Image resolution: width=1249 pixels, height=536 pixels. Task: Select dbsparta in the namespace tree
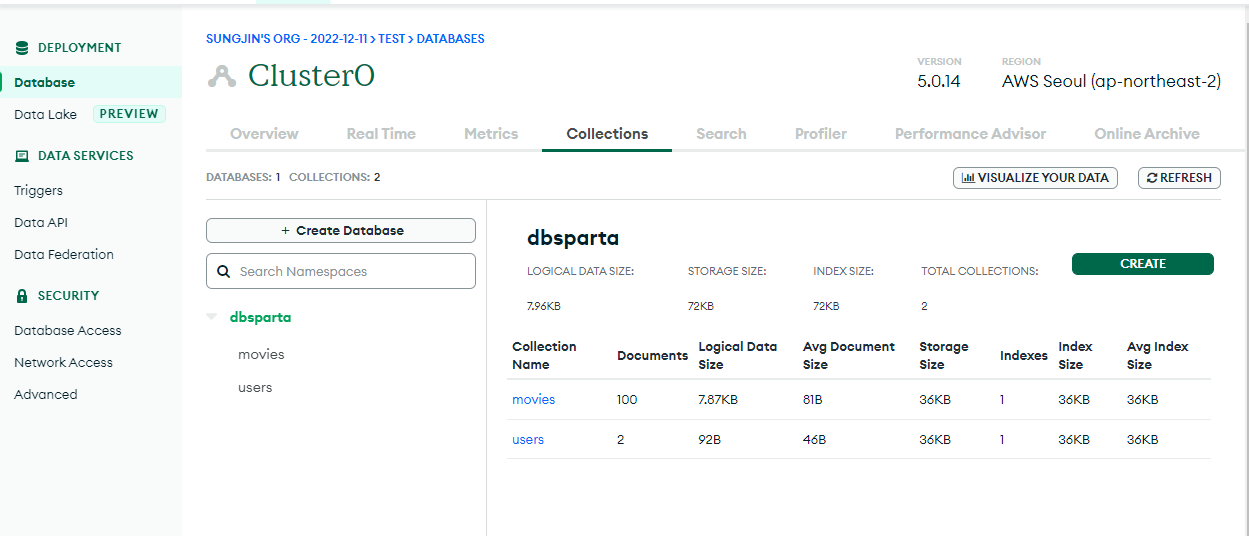point(260,317)
